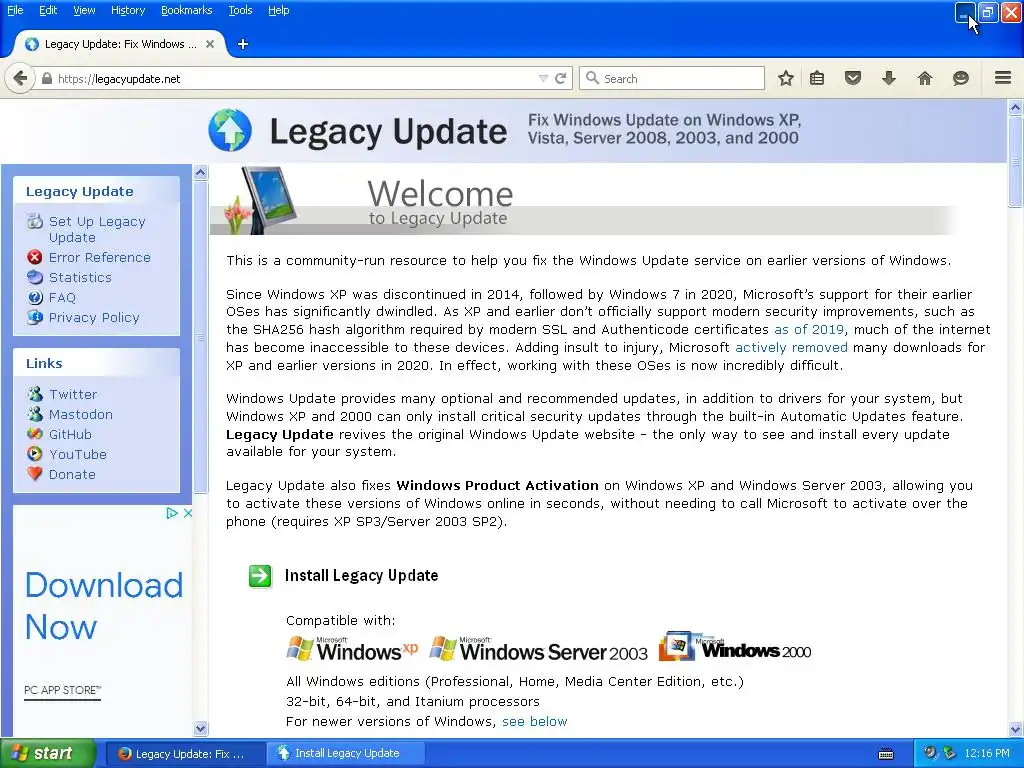Click the Donate heart icon

(x=35, y=474)
